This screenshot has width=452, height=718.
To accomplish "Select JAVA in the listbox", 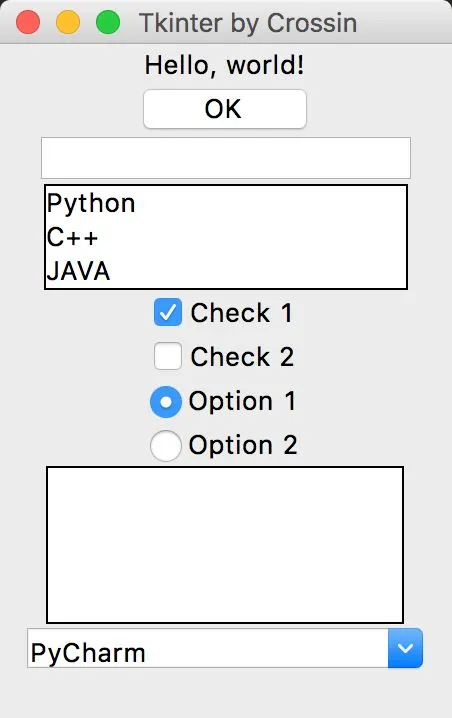I will 226,271.
